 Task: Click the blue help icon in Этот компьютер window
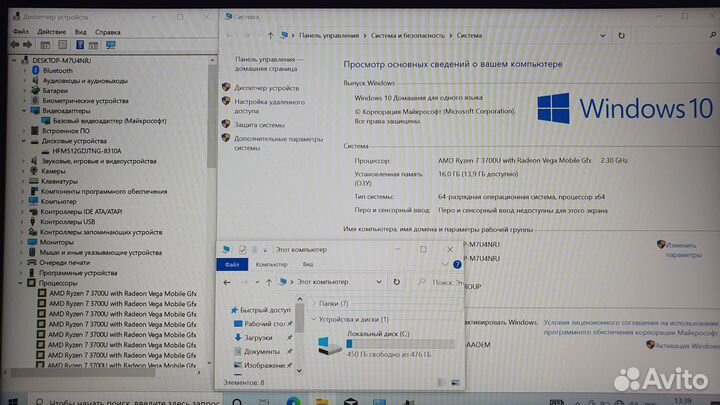pos(457,264)
